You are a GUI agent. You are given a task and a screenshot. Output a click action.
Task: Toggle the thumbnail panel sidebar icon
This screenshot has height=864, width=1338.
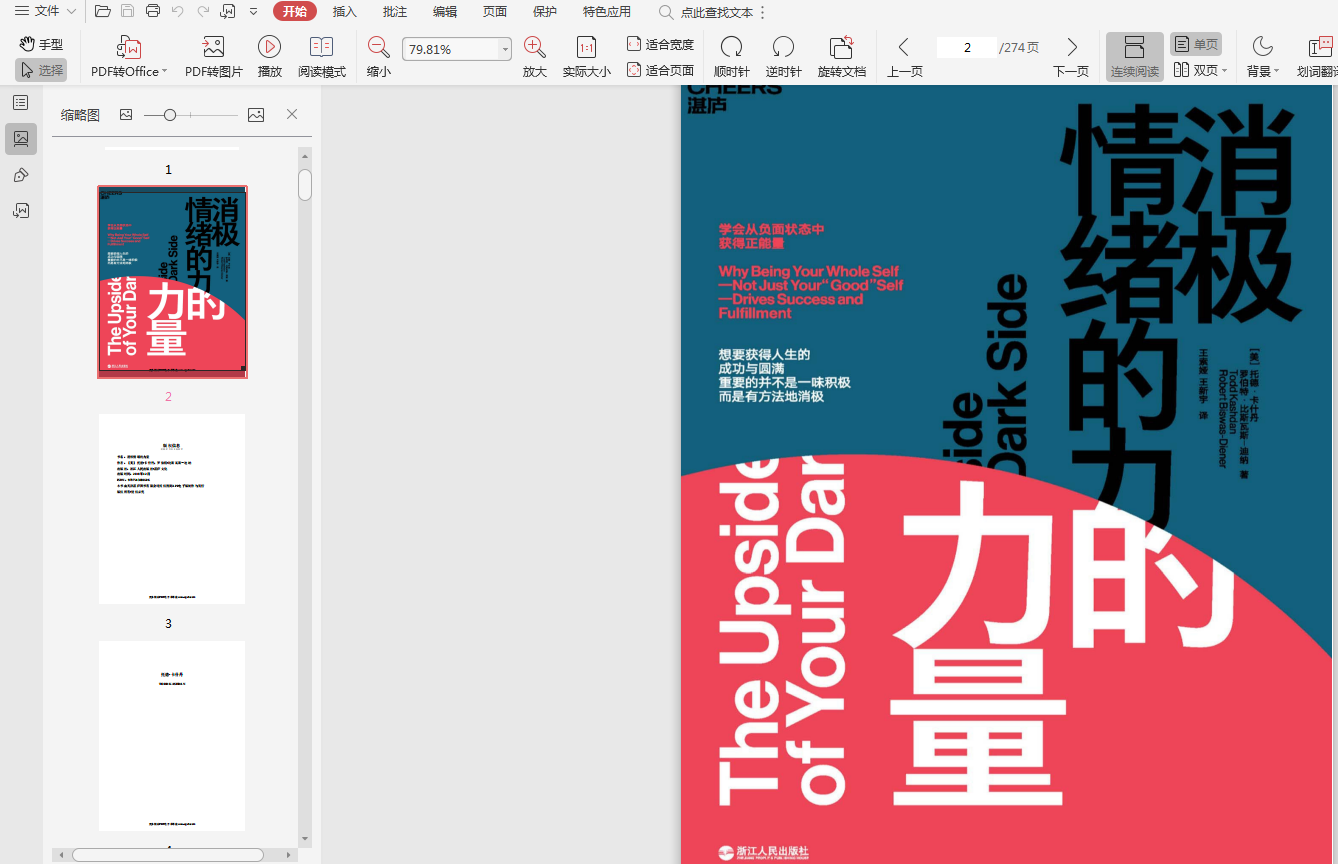tap(21, 139)
